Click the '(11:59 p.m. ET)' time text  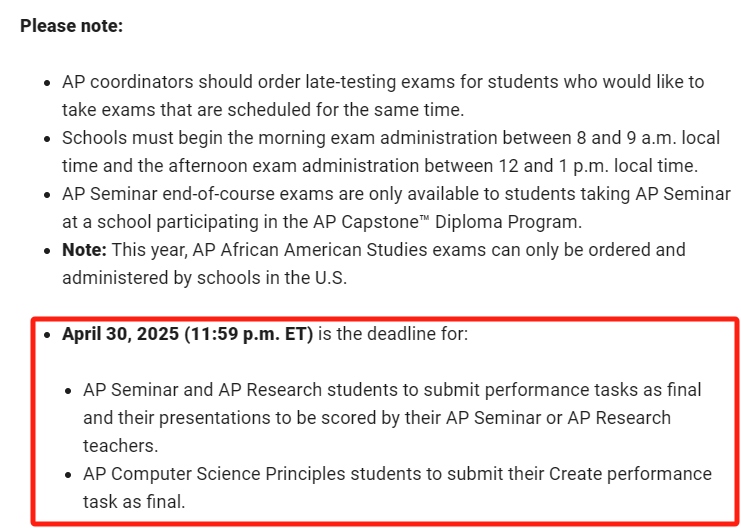249,335
